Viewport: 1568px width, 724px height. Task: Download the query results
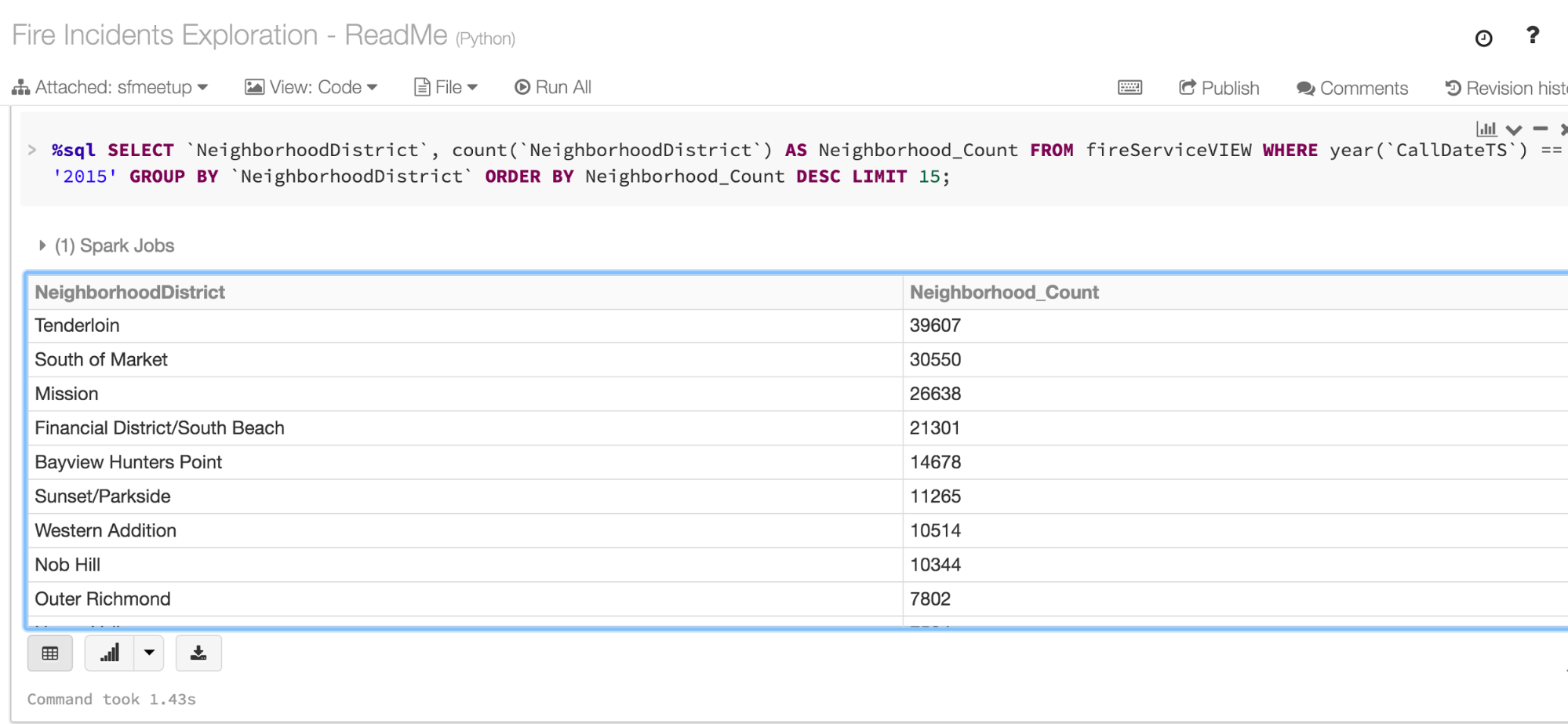(198, 653)
